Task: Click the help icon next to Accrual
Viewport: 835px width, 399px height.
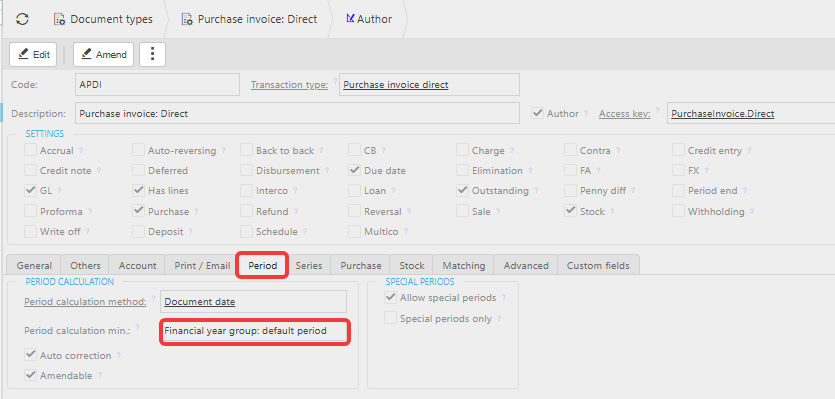Action: 81,150
